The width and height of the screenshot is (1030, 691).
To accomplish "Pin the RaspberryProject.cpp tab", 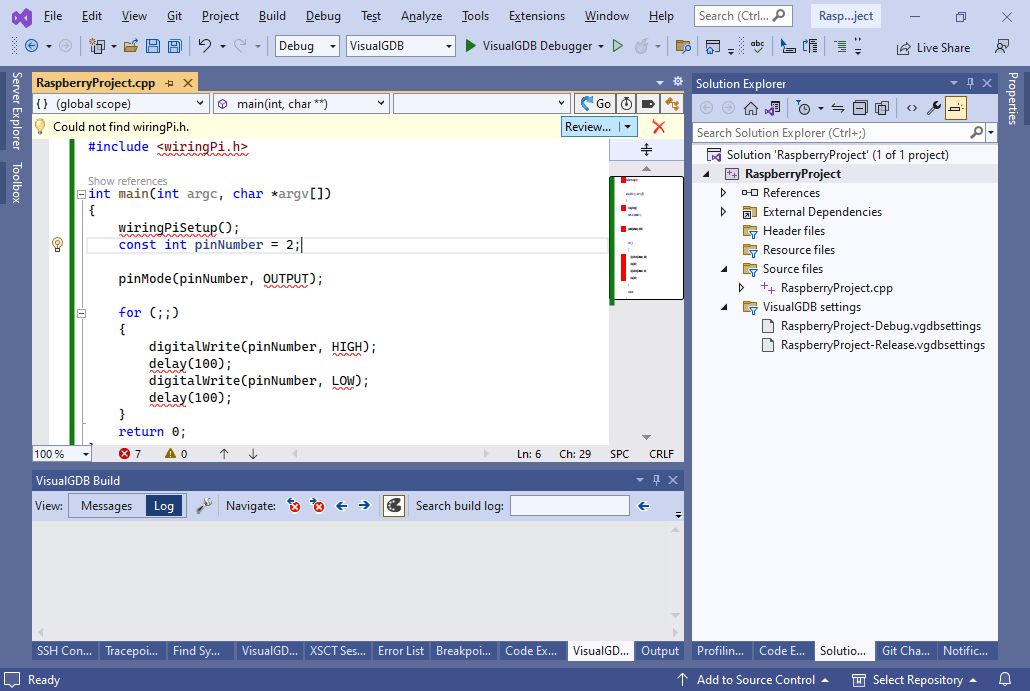I will (x=169, y=83).
